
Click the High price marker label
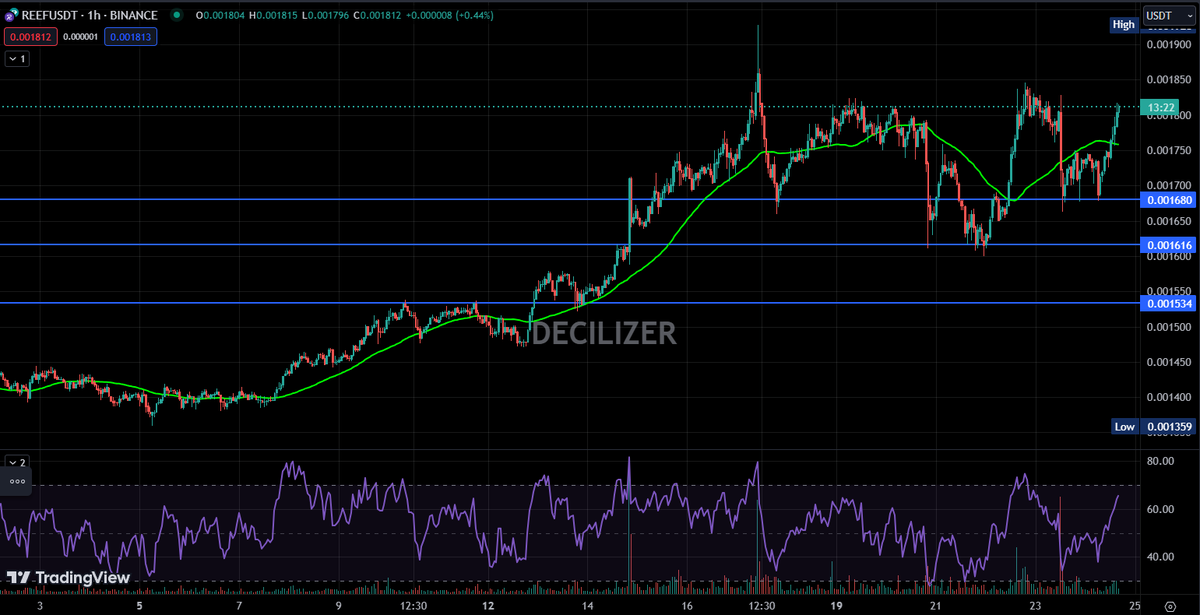tap(1124, 24)
